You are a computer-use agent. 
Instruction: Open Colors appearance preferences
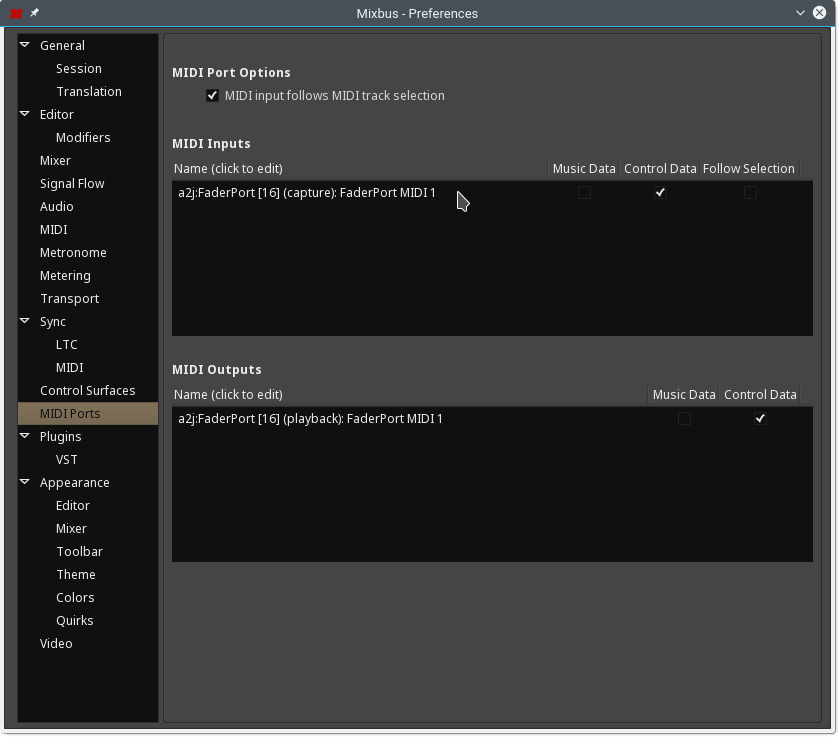tap(75, 598)
